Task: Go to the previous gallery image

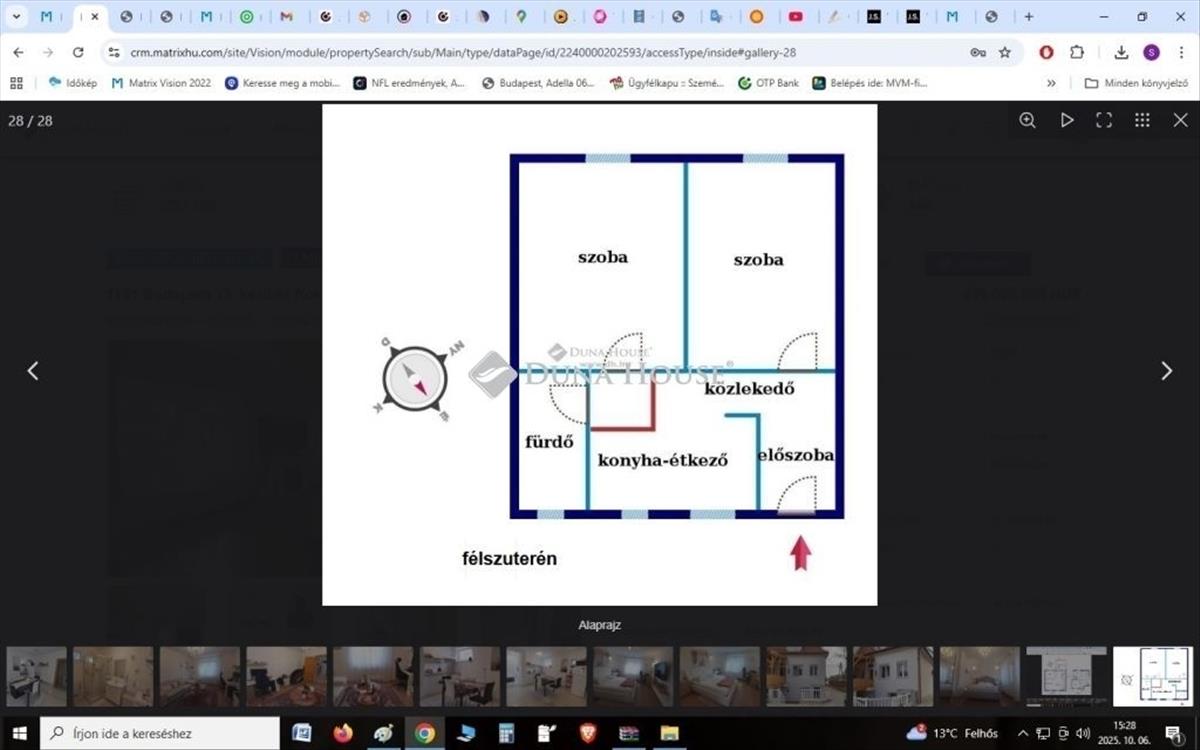Action: click(33, 371)
